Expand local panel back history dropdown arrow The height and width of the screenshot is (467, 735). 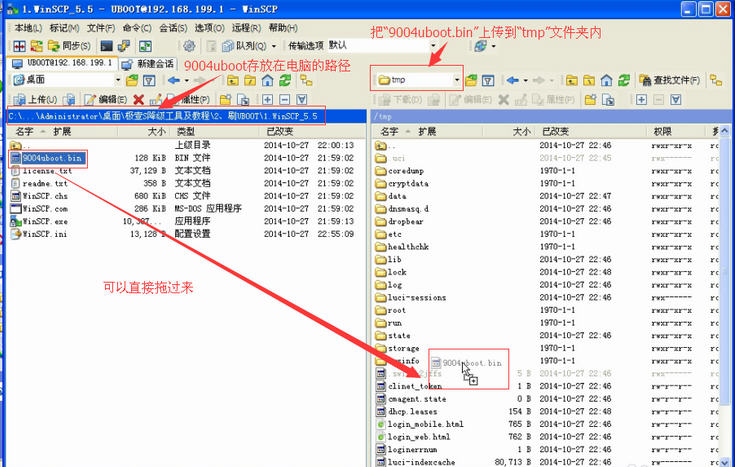187,81
